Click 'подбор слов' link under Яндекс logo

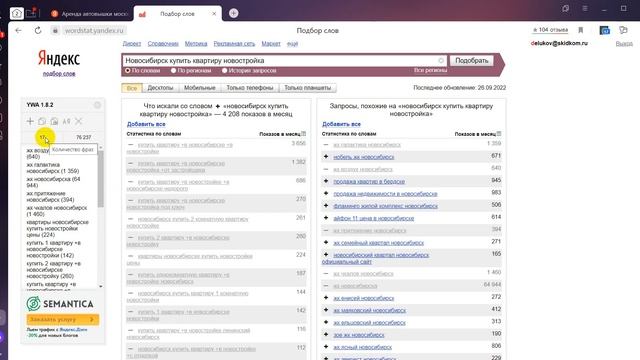click(59, 74)
